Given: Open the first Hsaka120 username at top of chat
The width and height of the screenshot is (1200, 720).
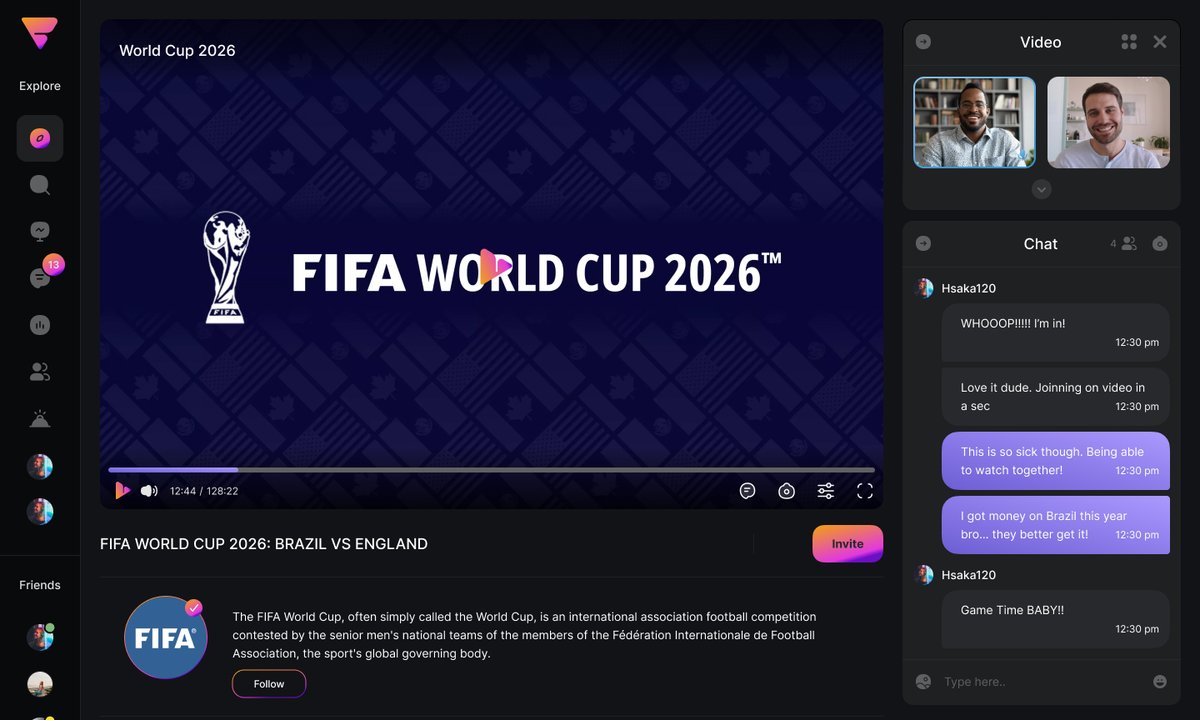Looking at the screenshot, I should coord(968,288).
